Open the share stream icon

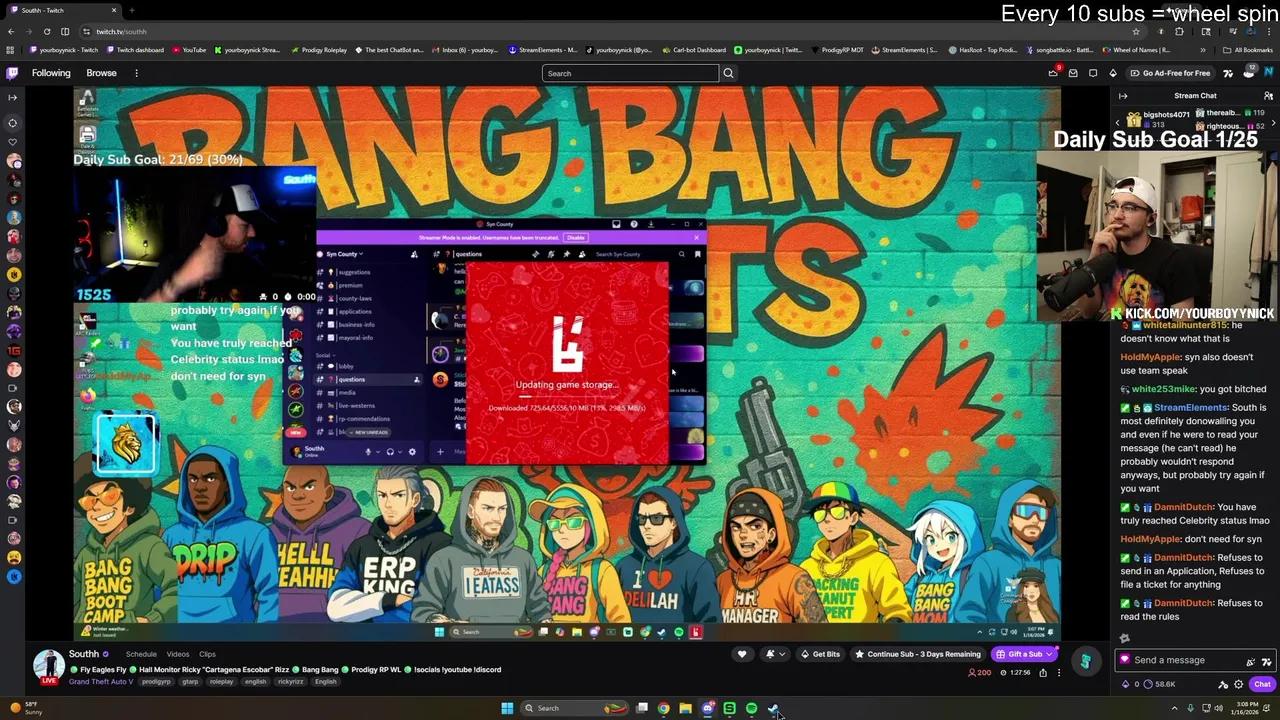(x=1043, y=672)
